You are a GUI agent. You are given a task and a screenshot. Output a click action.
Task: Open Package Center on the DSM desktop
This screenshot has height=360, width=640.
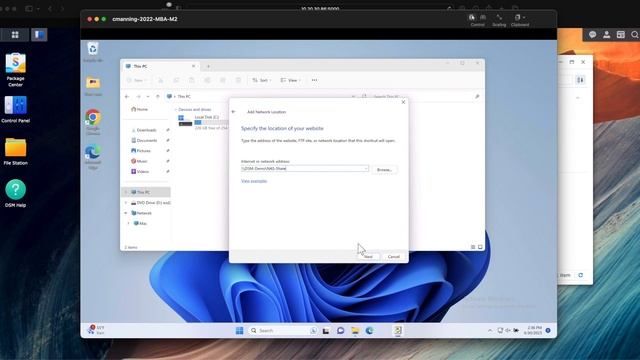click(x=16, y=70)
